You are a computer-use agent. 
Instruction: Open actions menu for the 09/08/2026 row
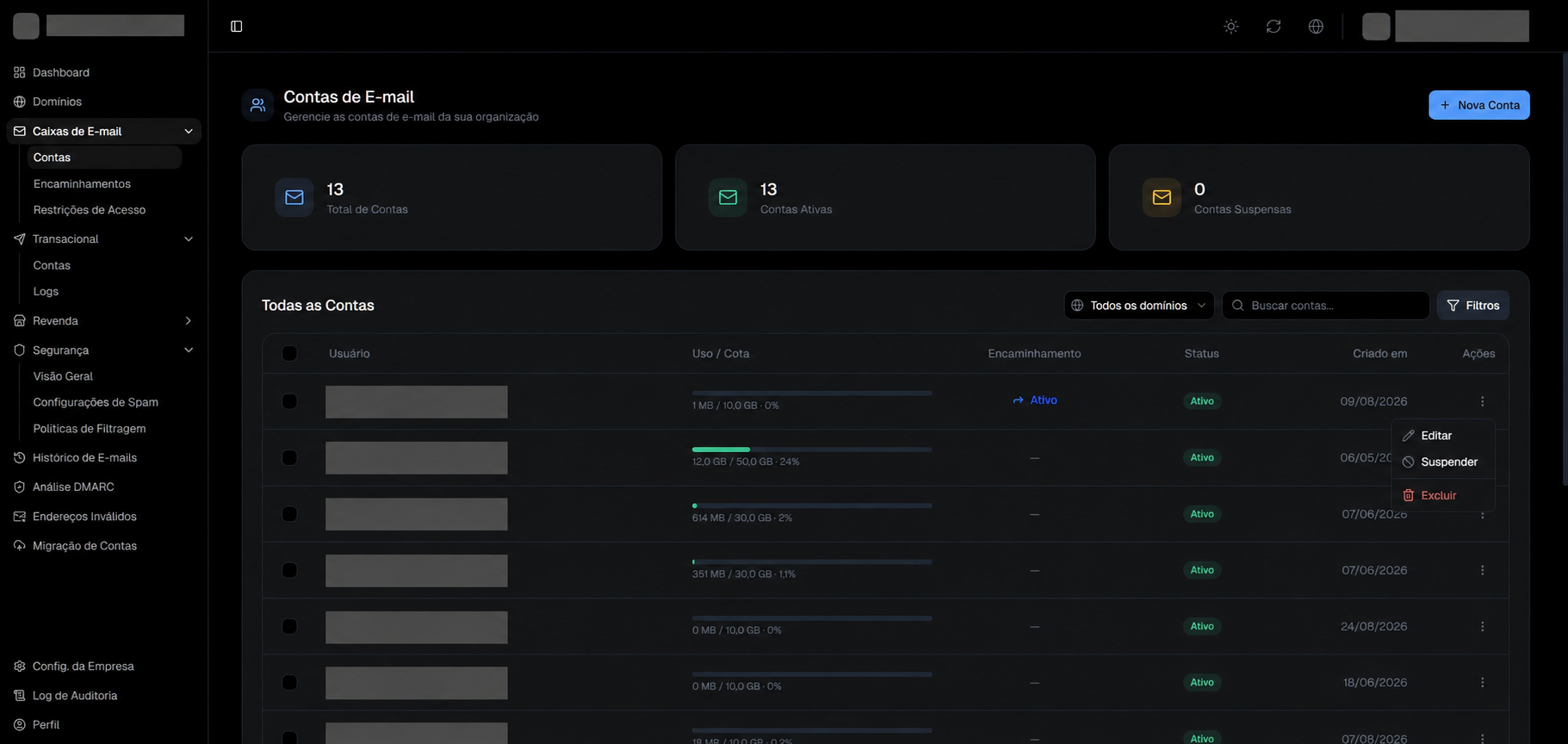pyautogui.click(x=1482, y=401)
